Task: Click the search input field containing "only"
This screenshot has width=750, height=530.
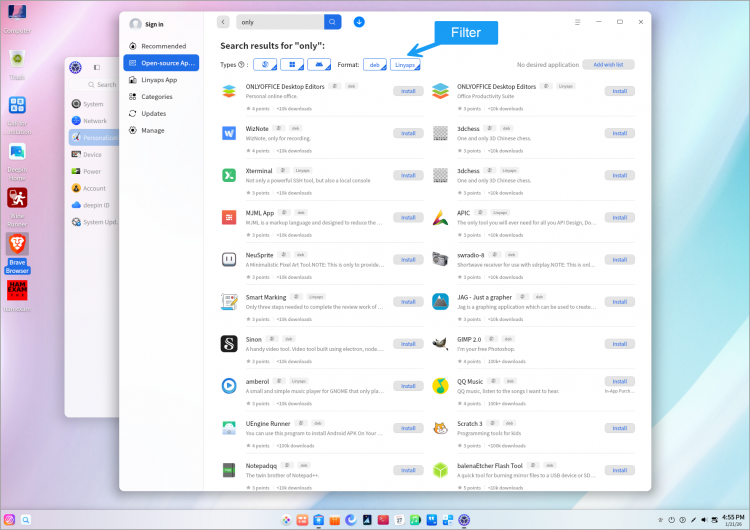Action: pos(280,22)
